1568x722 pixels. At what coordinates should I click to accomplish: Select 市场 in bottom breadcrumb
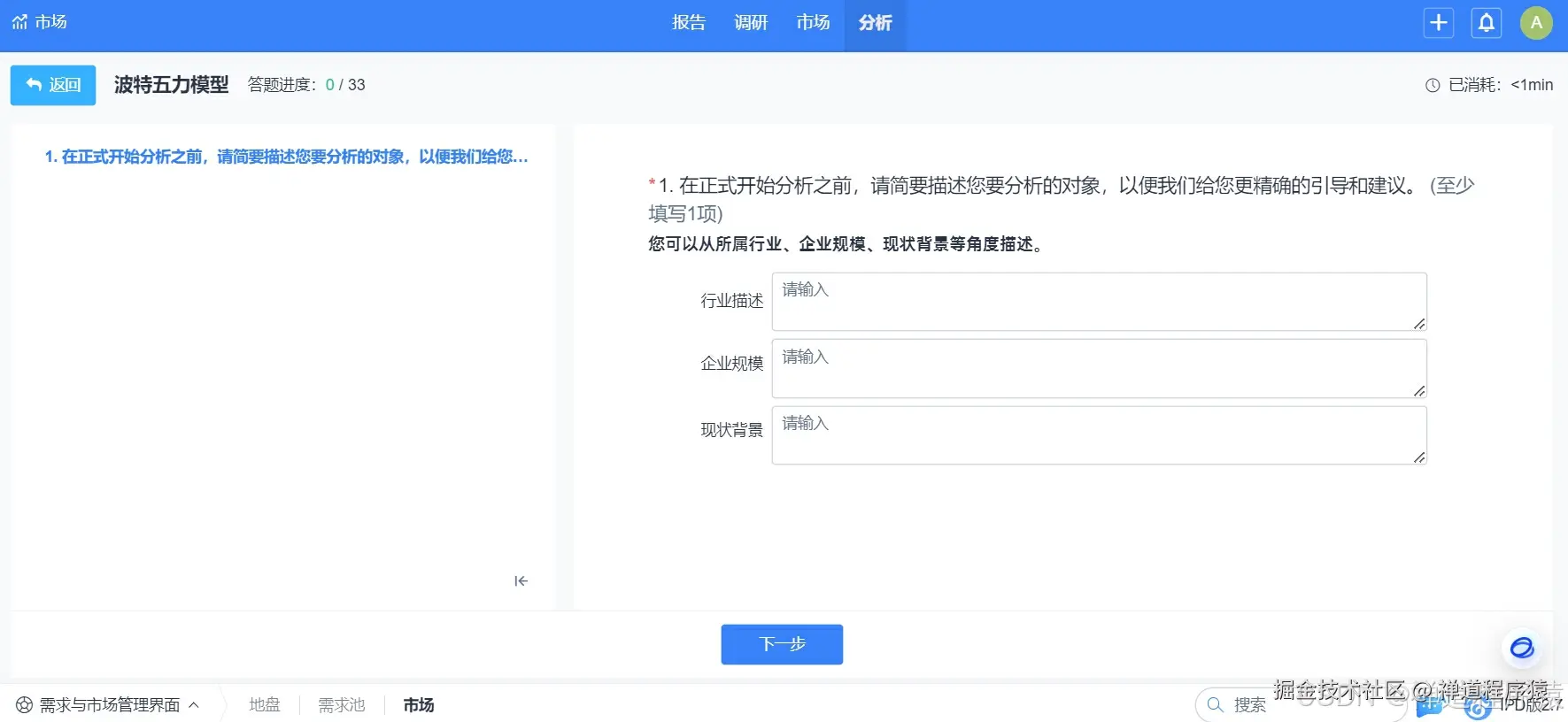(x=419, y=705)
